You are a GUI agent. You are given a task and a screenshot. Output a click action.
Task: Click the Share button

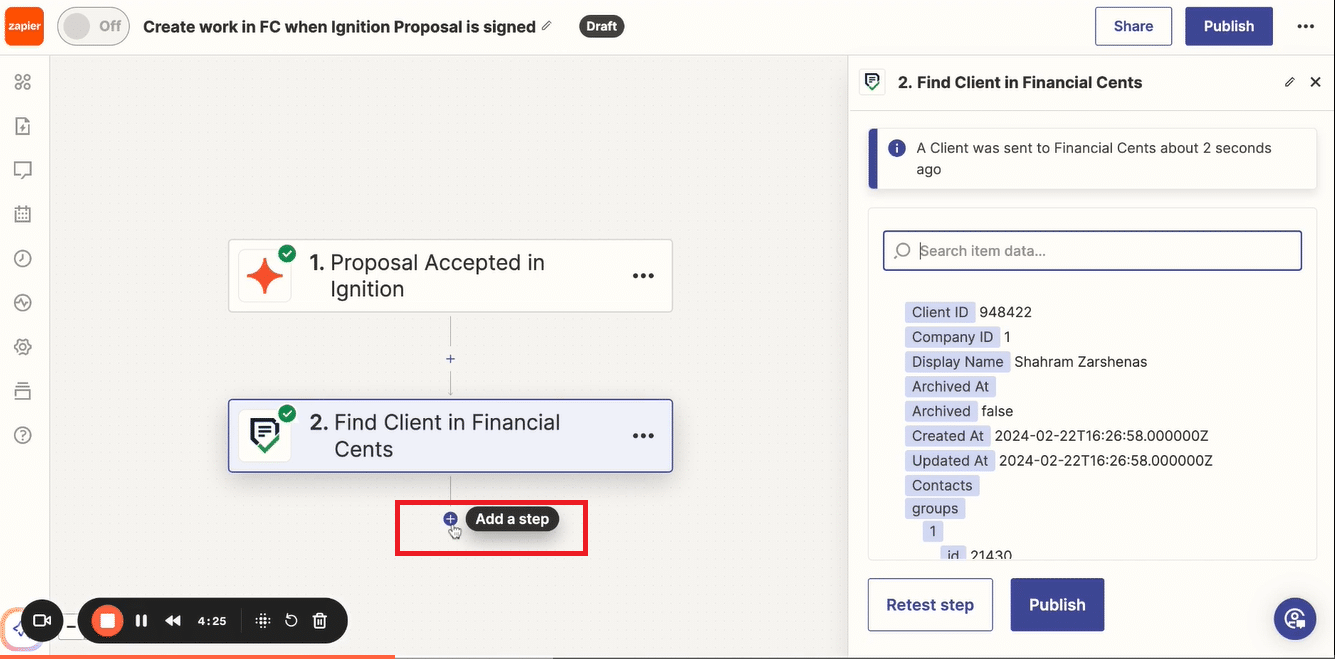[x=1133, y=27]
